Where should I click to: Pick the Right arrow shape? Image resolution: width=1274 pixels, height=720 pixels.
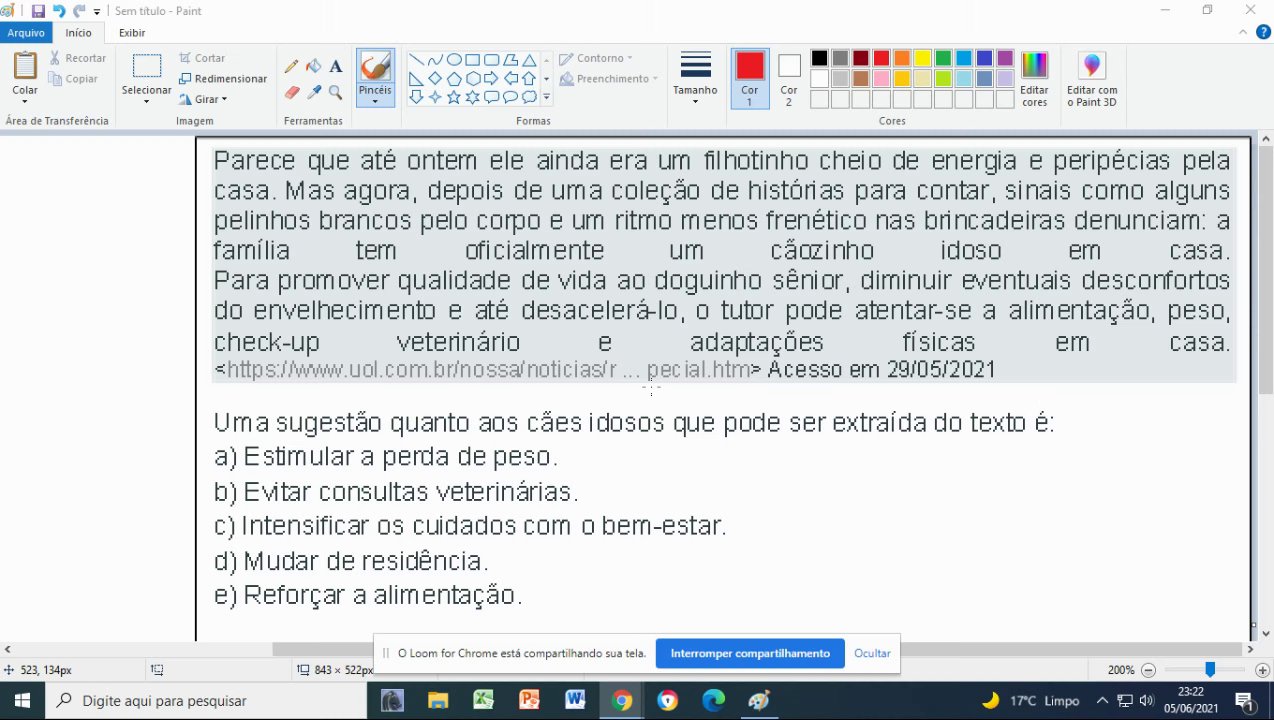[491, 78]
